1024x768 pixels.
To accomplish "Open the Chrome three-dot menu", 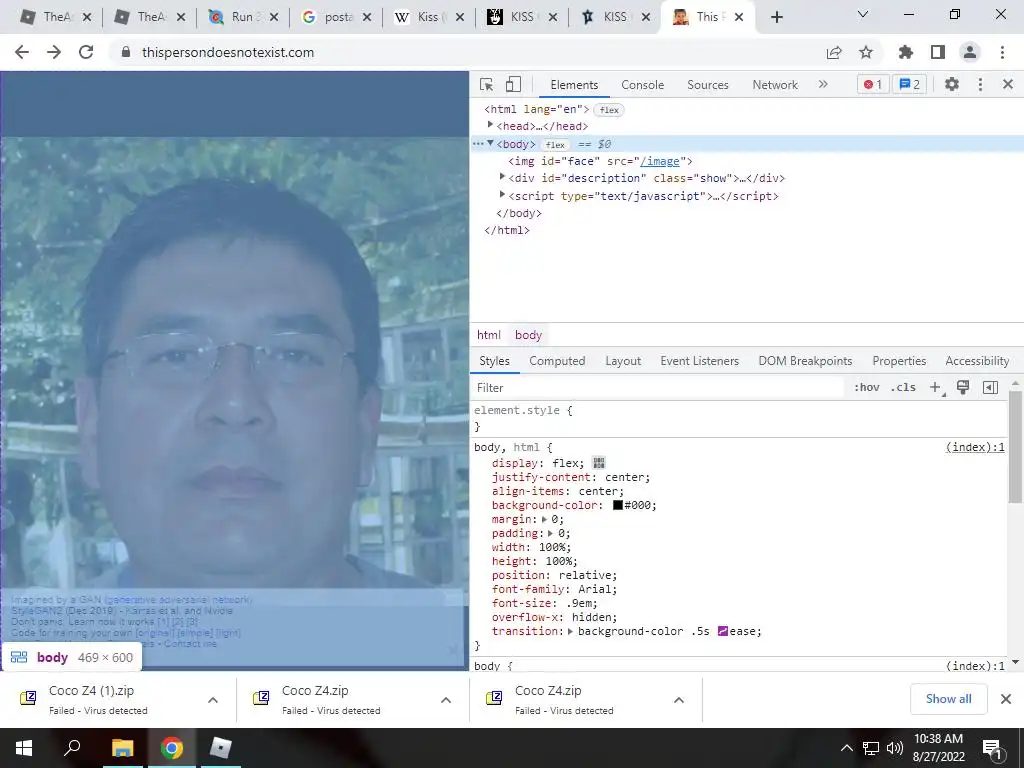I will (1002, 52).
